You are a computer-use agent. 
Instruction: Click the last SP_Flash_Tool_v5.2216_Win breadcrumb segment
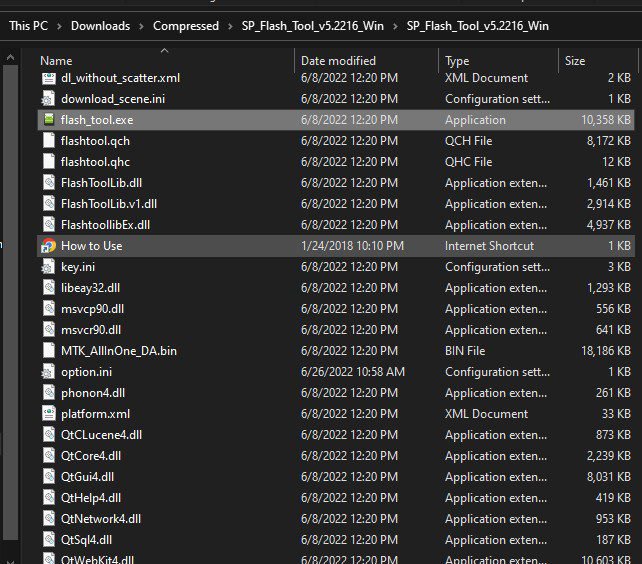[477, 26]
